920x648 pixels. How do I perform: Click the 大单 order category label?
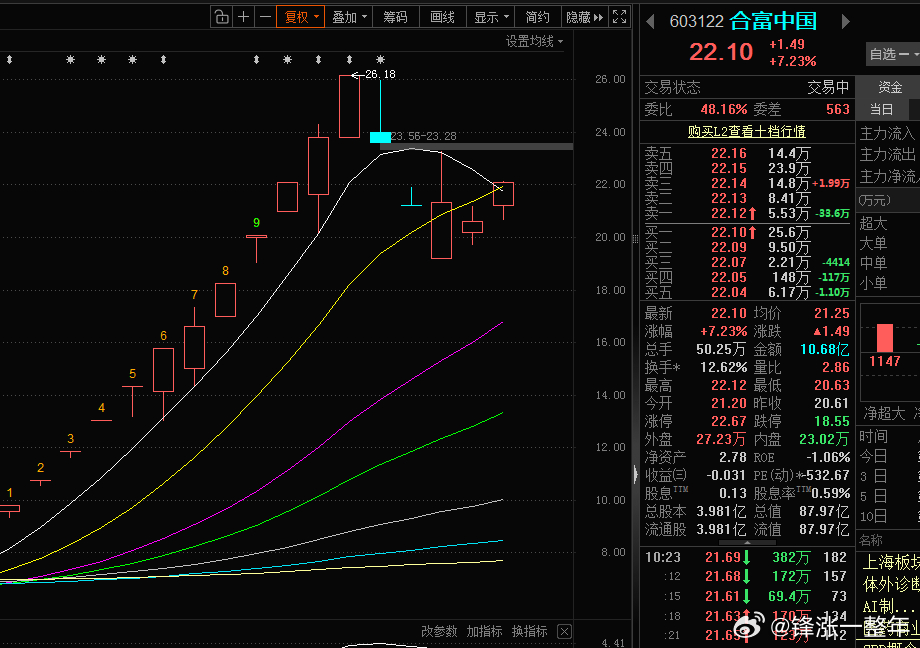click(874, 244)
